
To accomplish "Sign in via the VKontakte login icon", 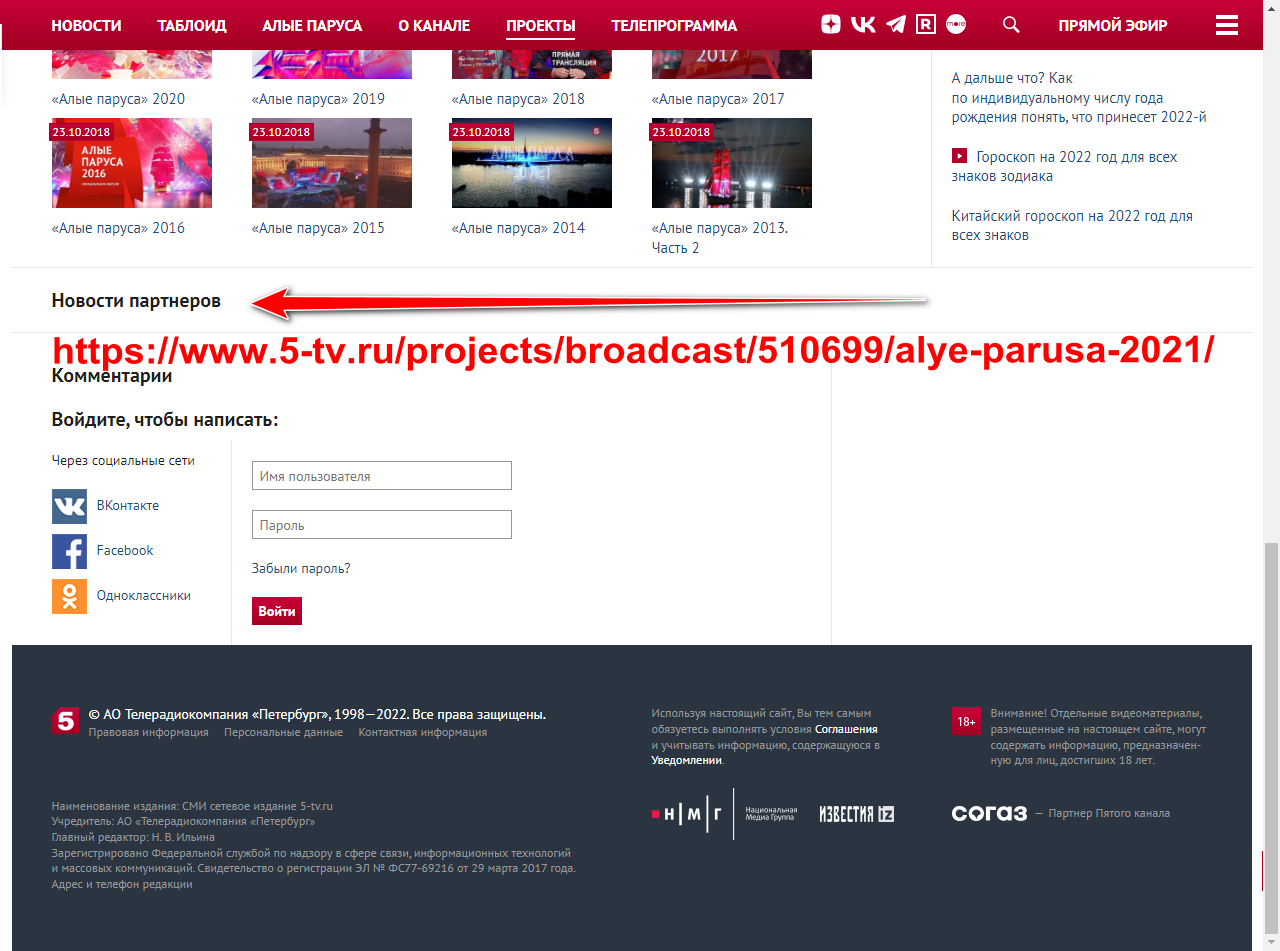I will (x=68, y=506).
